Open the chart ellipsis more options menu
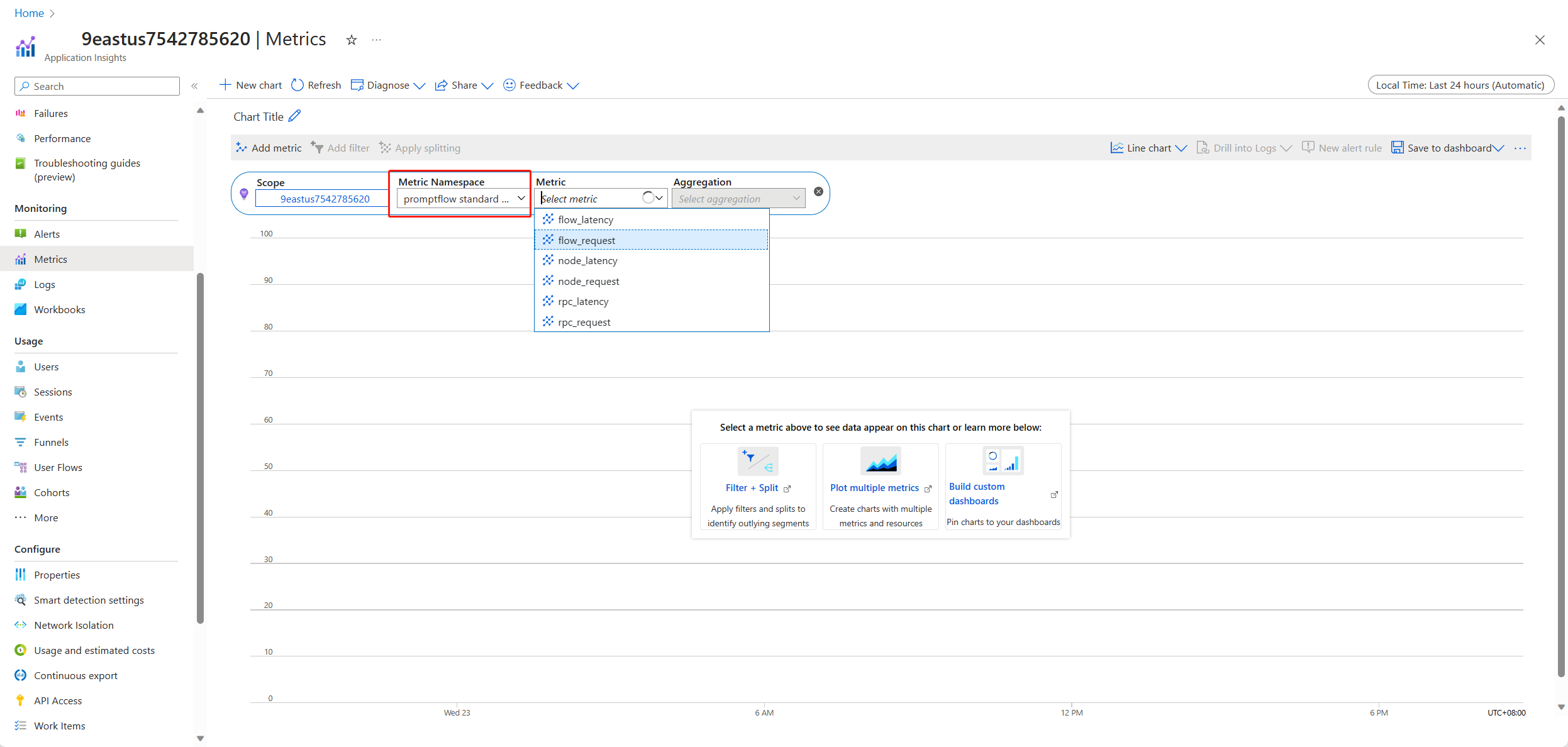 point(1520,148)
